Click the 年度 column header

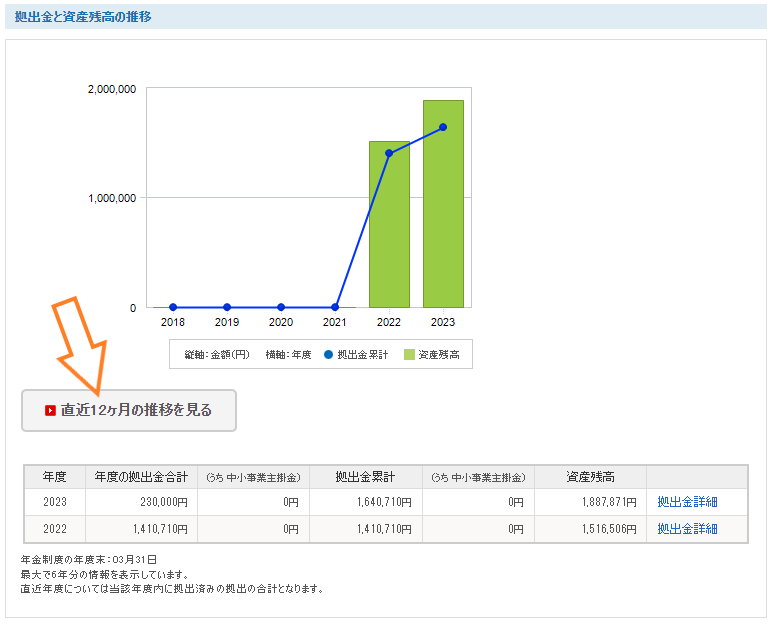[x=55, y=477]
